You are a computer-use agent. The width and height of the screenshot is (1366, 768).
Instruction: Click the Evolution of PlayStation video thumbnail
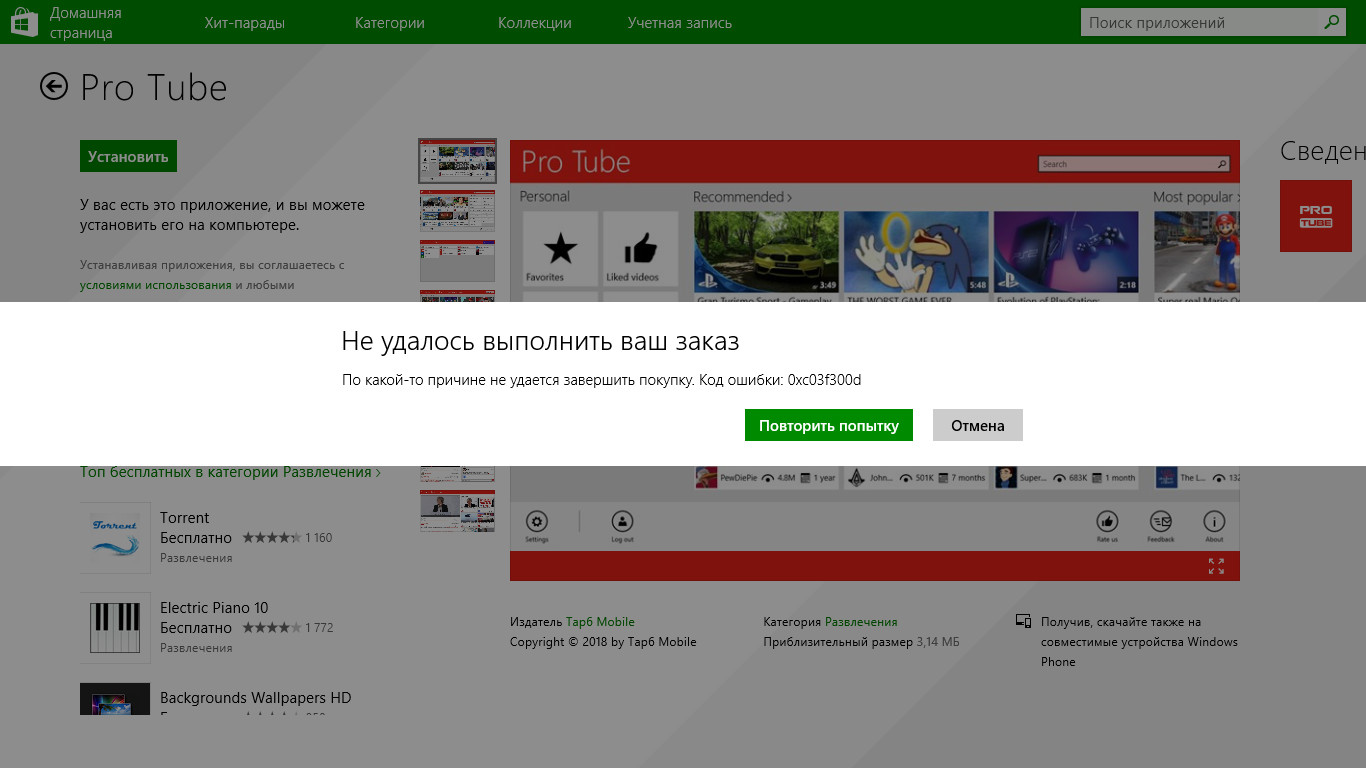[x=1066, y=250]
